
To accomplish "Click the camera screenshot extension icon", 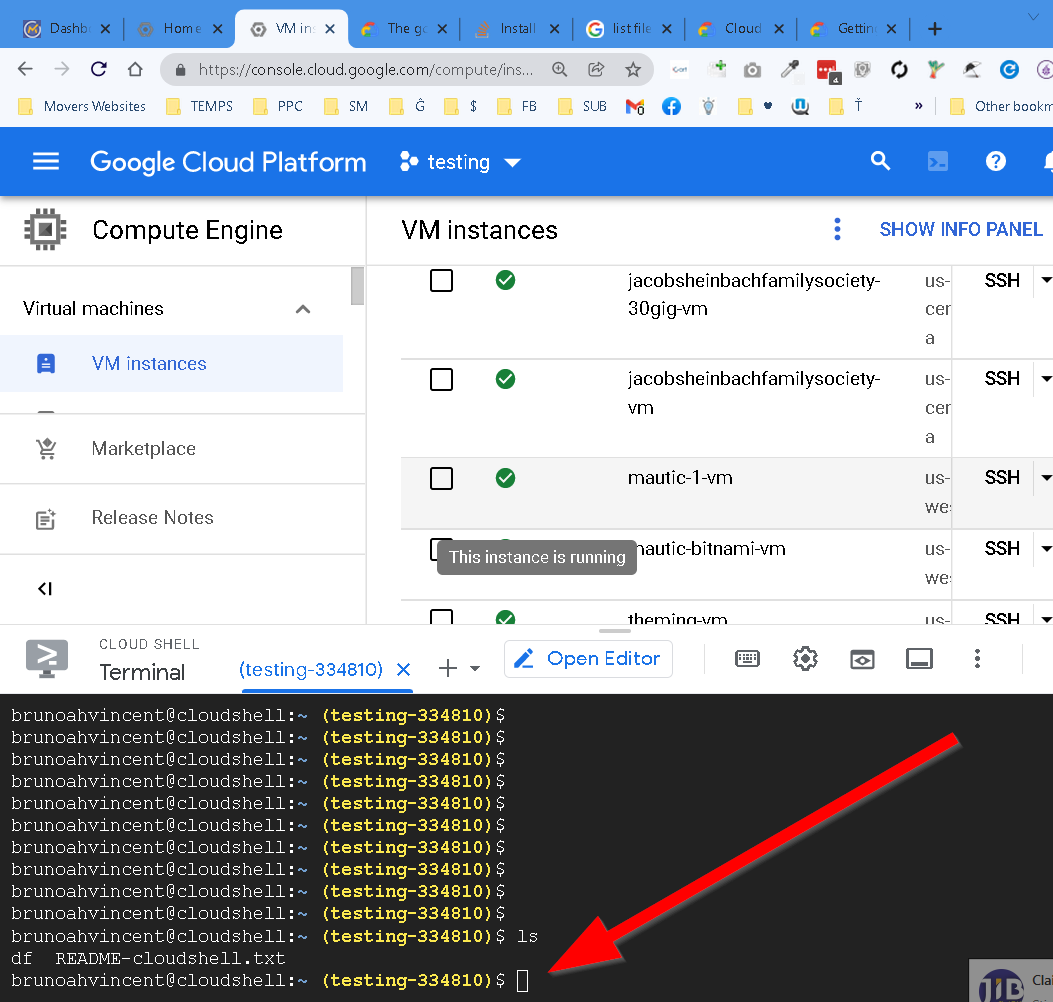I will point(752,69).
